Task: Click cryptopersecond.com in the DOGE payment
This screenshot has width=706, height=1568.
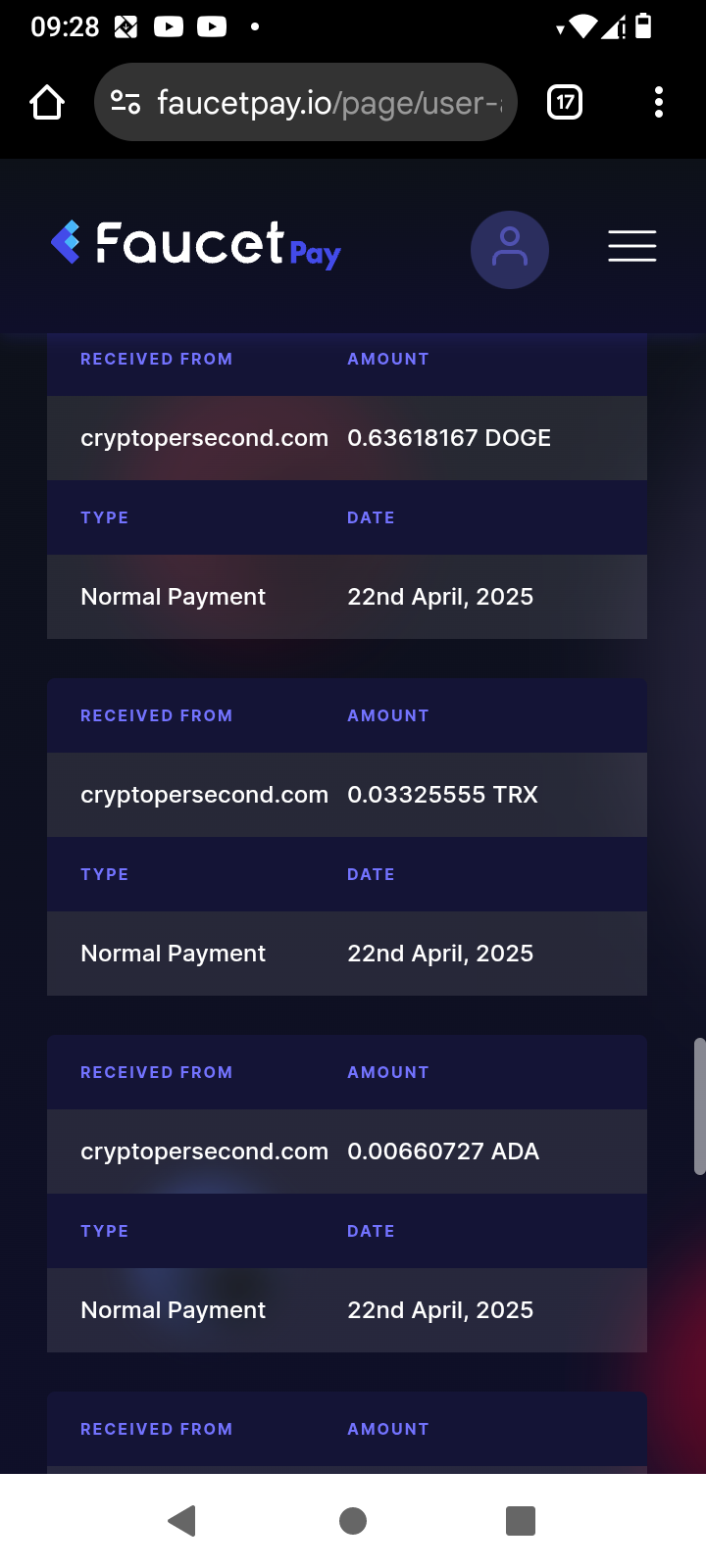Action: [204, 438]
